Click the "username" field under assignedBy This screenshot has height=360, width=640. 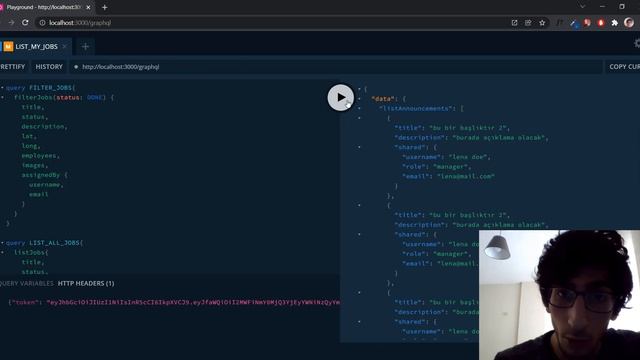45,185
